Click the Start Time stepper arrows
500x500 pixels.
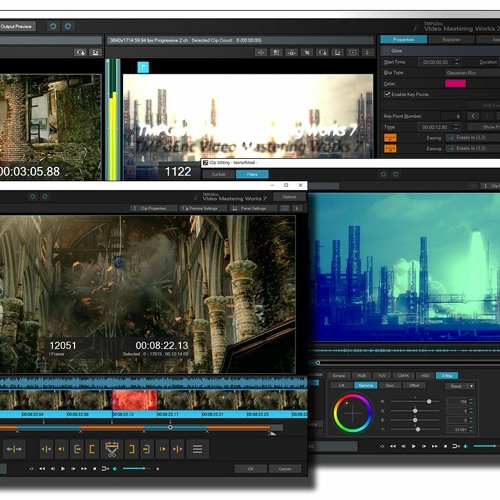point(457,62)
